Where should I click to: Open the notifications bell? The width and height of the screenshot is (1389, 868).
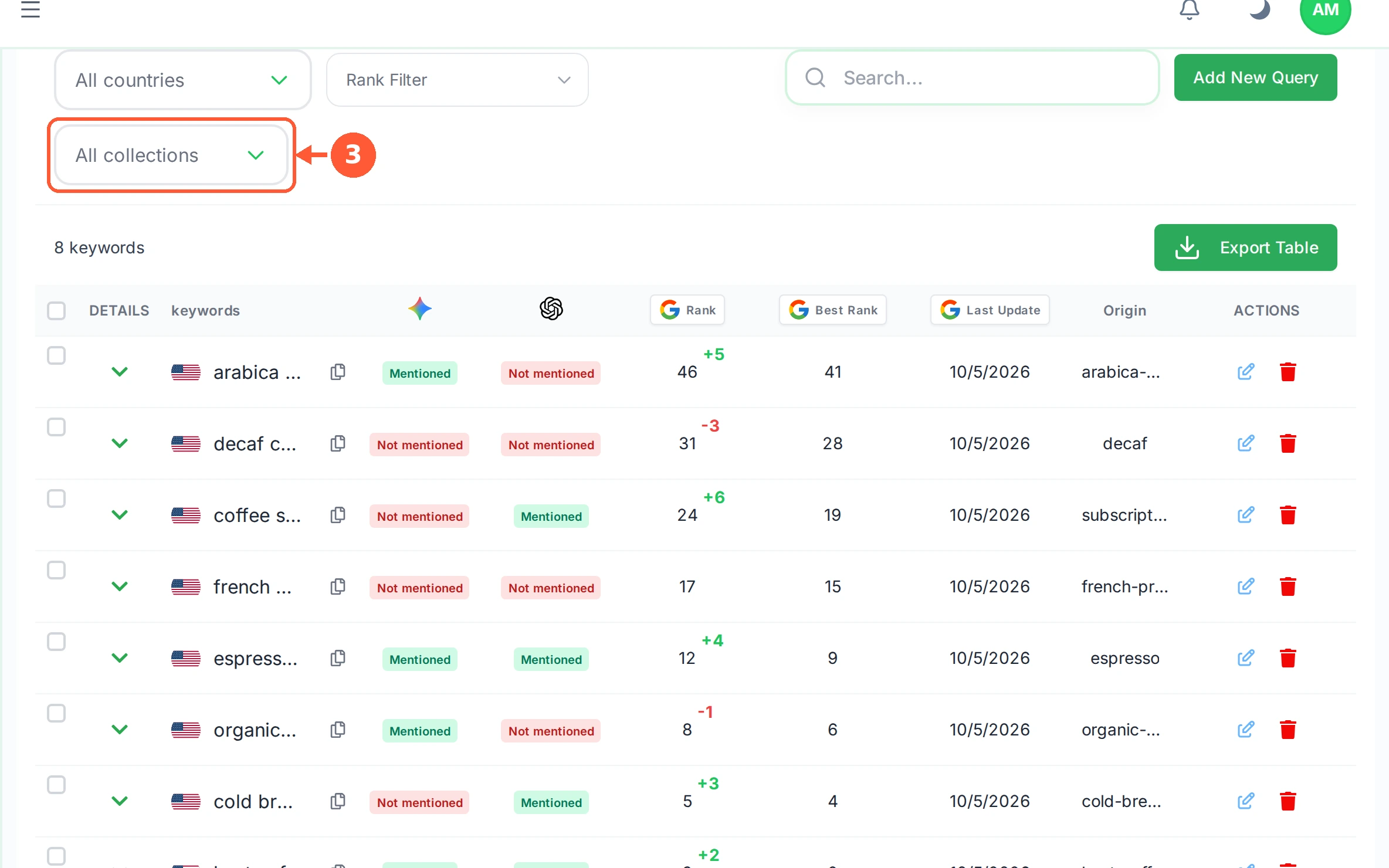(1189, 9)
